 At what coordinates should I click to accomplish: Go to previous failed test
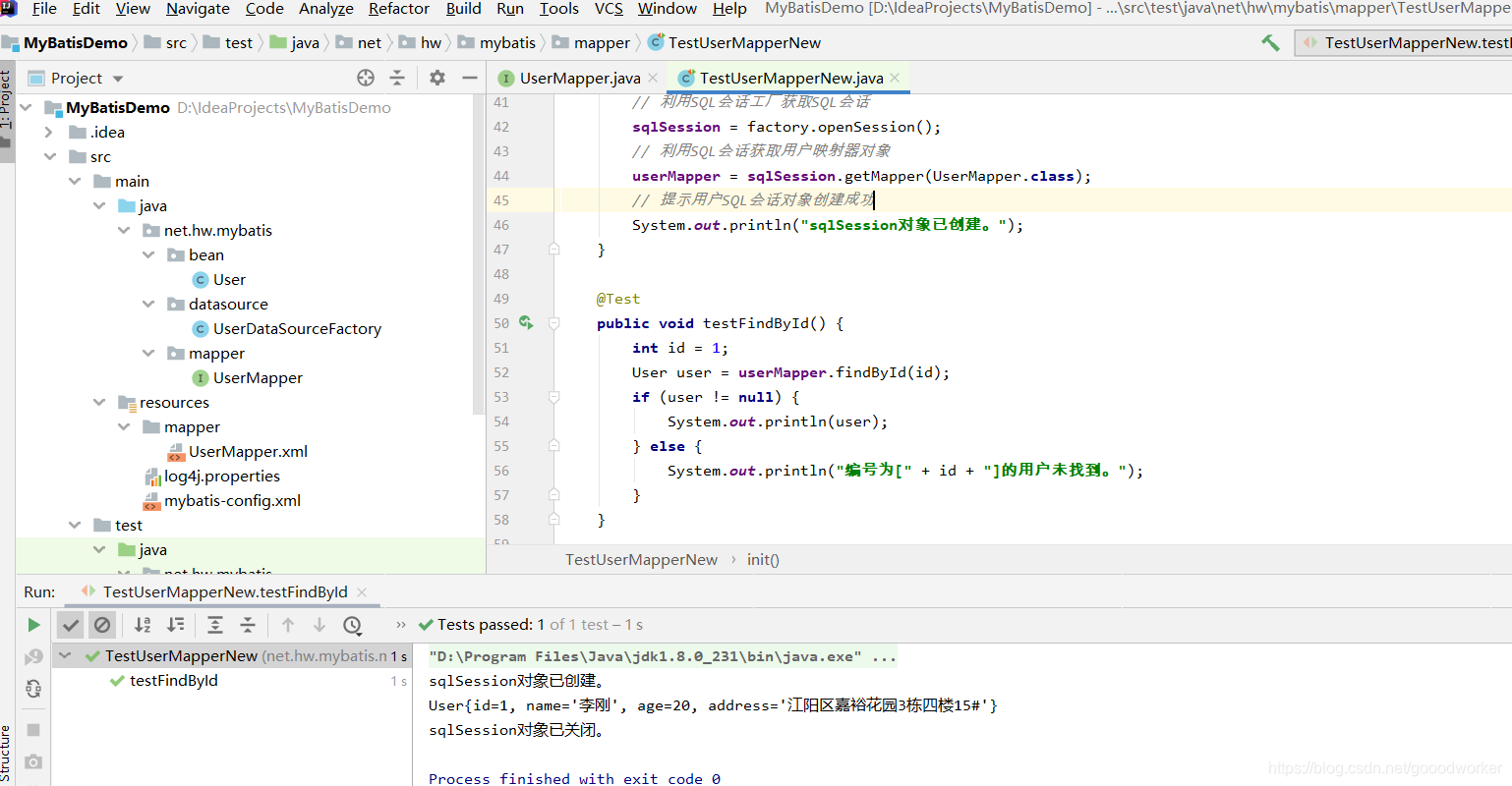pos(288,625)
